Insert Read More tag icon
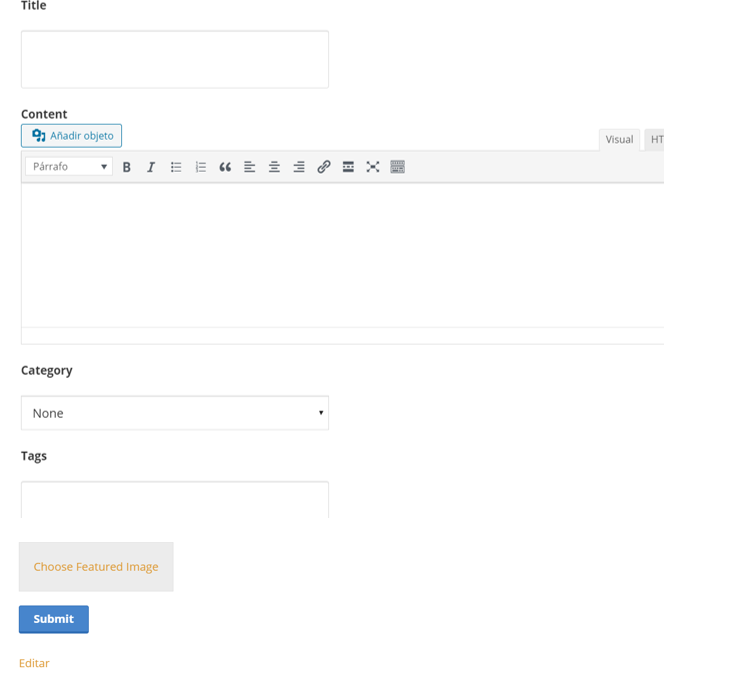Image resolution: width=754 pixels, height=683 pixels. (348, 167)
